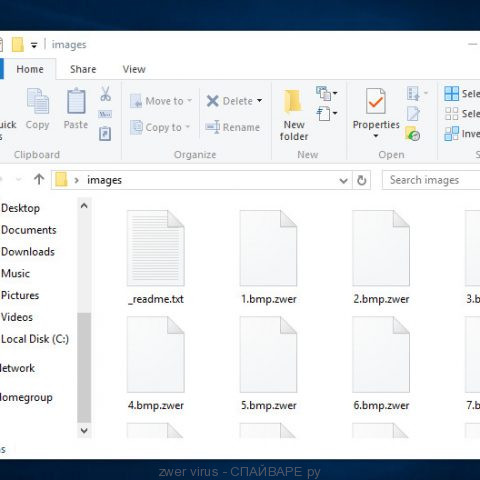Switch to the Home ribbon tab
The height and width of the screenshot is (480, 480).
click(x=30, y=69)
